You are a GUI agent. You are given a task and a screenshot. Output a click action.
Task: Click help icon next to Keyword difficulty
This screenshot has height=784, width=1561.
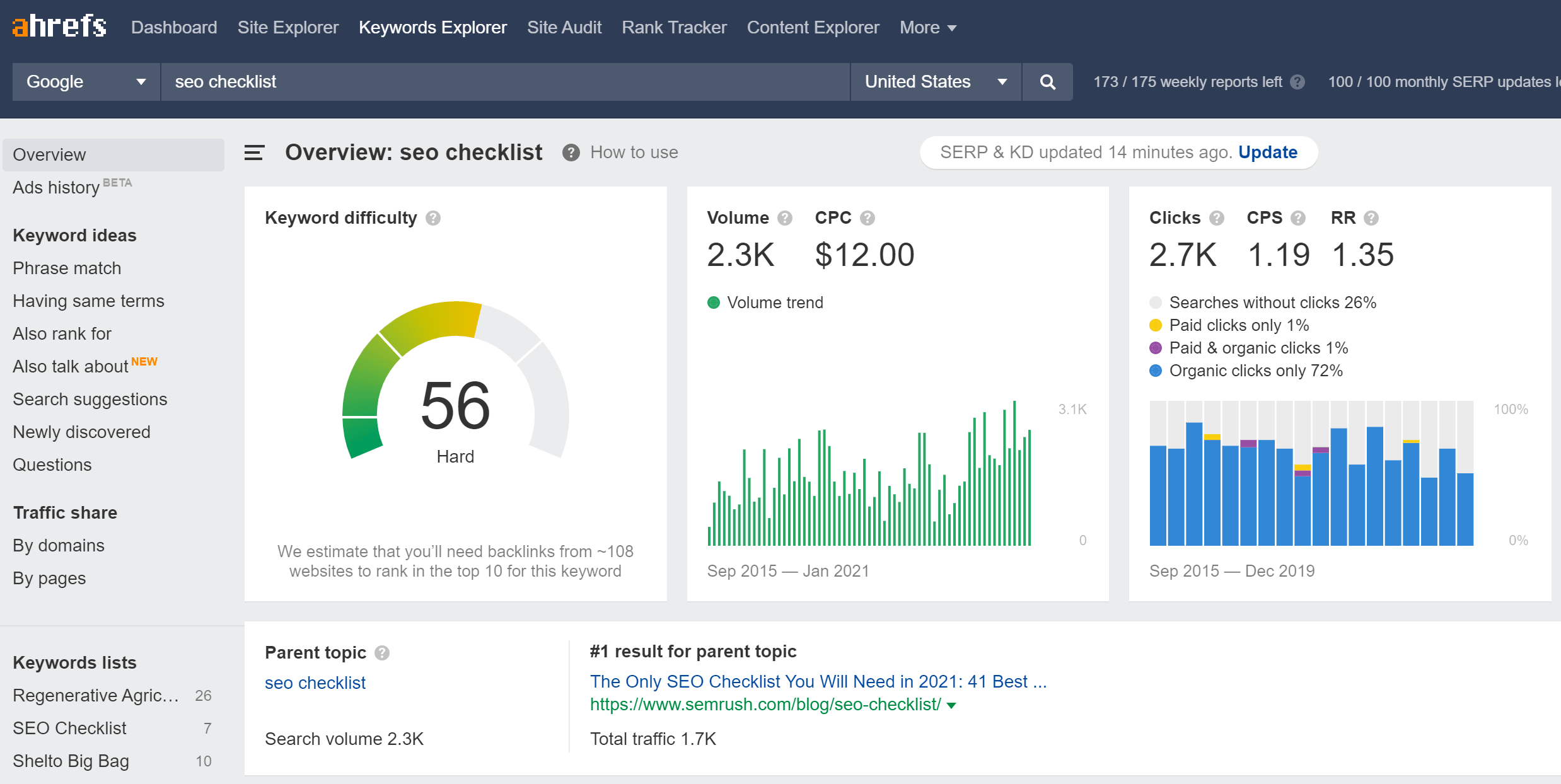point(433,218)
